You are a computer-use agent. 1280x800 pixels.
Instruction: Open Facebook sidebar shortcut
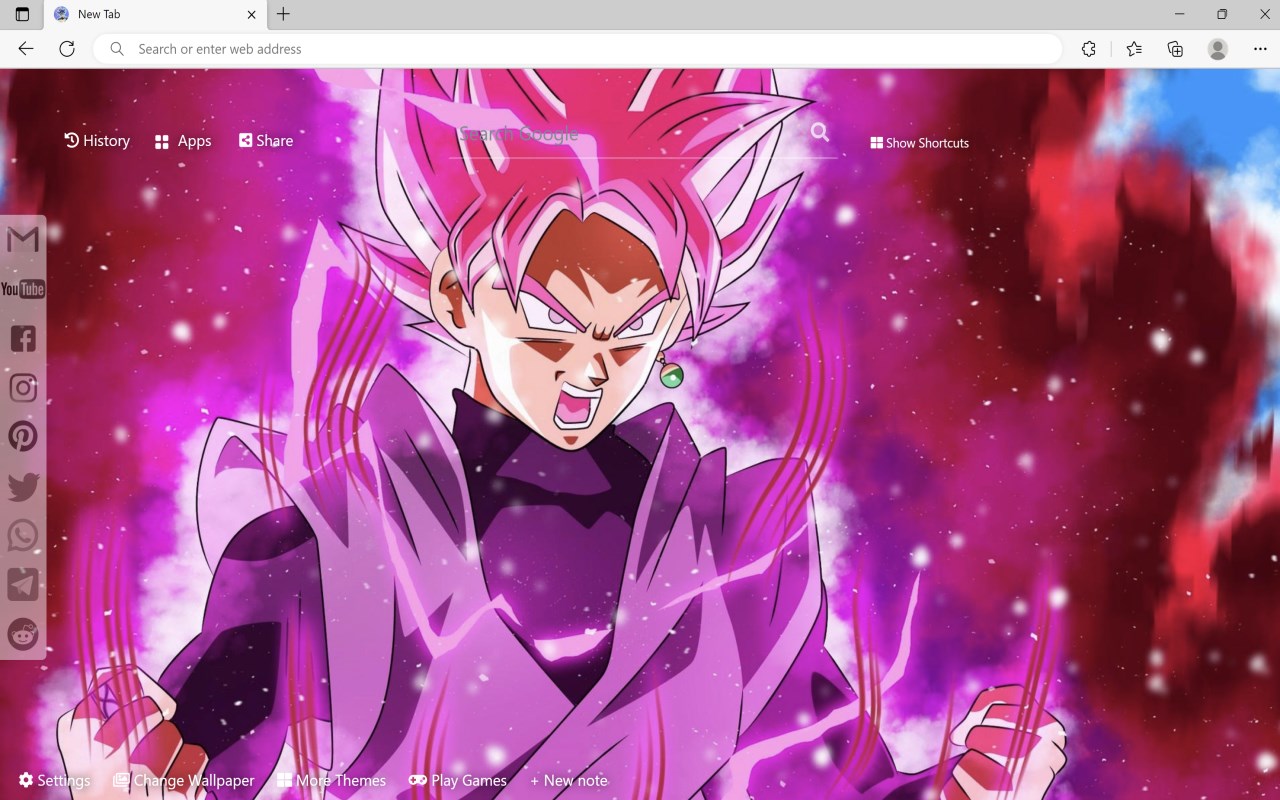tap(23, 338)
